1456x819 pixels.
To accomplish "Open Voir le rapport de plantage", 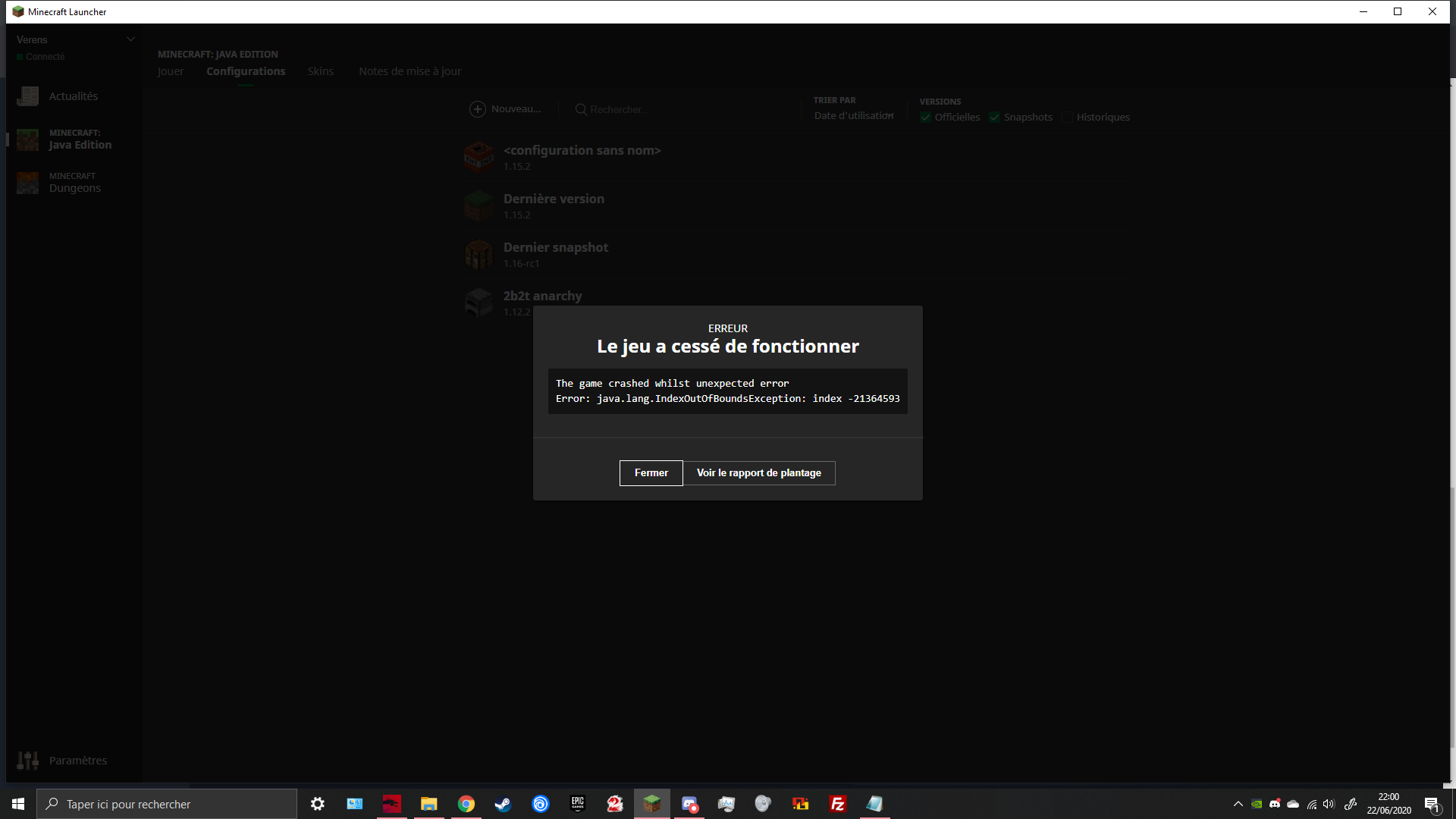I will 759,473.
